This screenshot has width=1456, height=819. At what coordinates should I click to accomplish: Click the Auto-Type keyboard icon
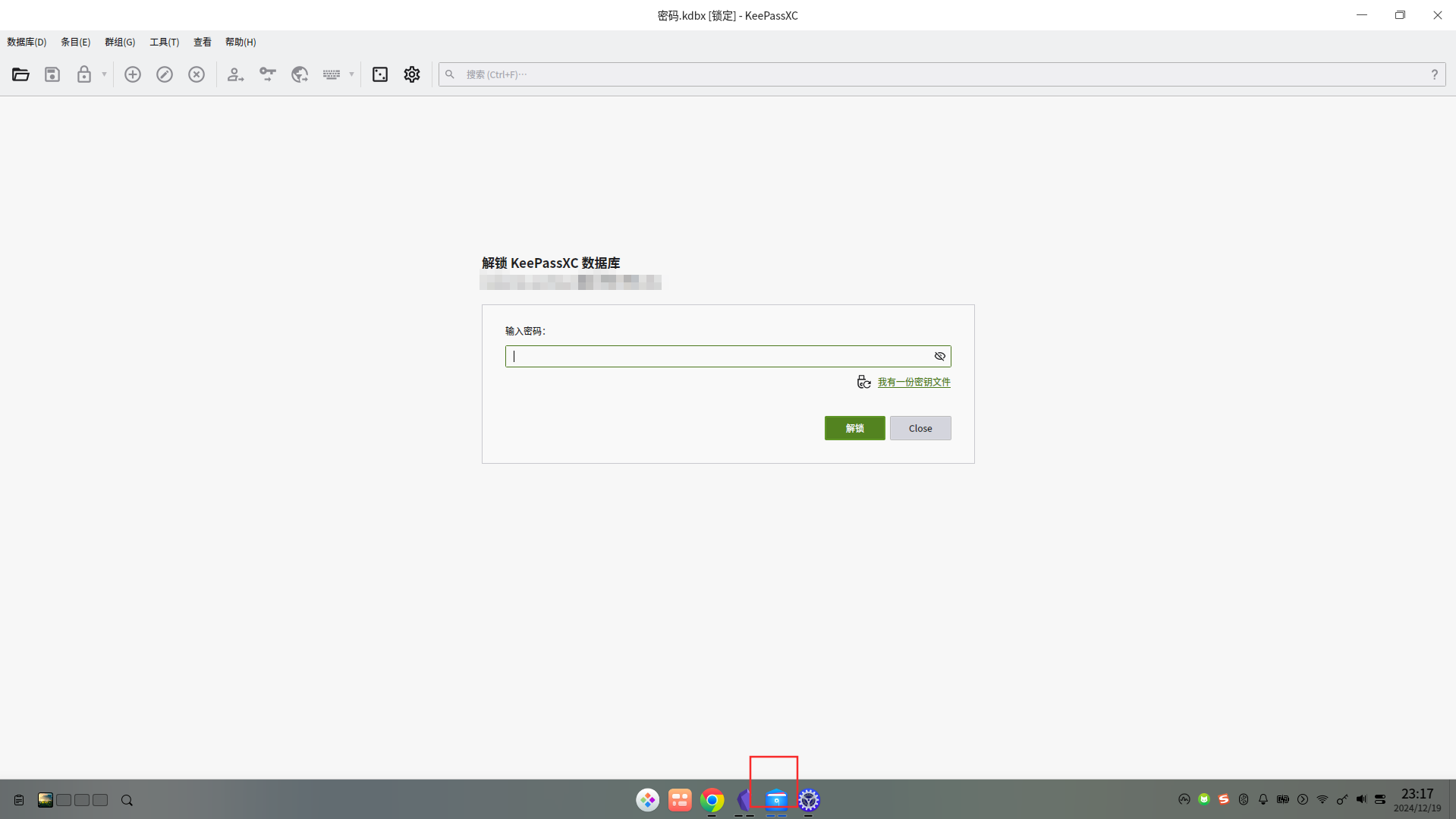(332, 74)
